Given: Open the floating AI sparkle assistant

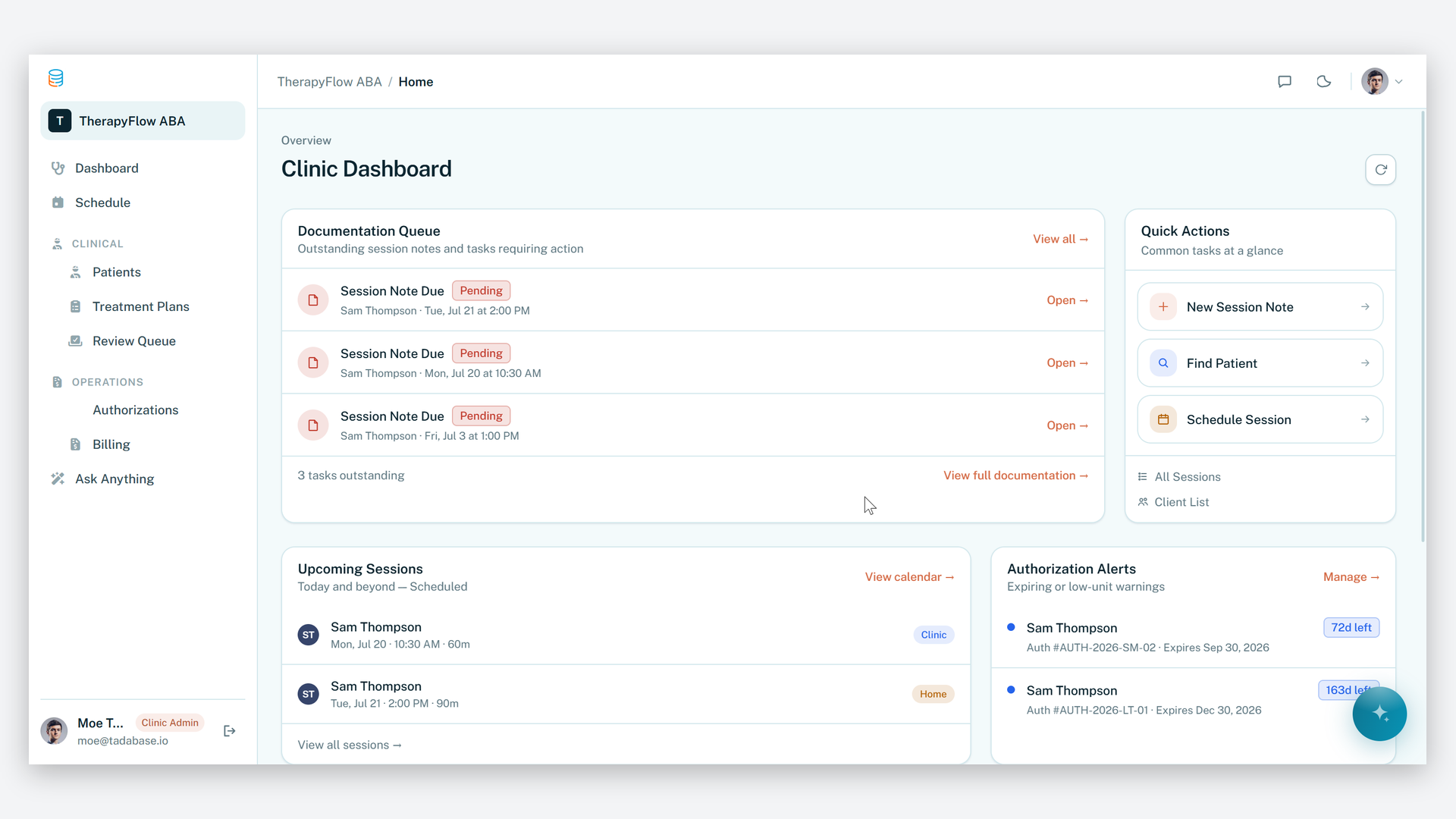Looking at the screenshot, I should [1379, 714].
